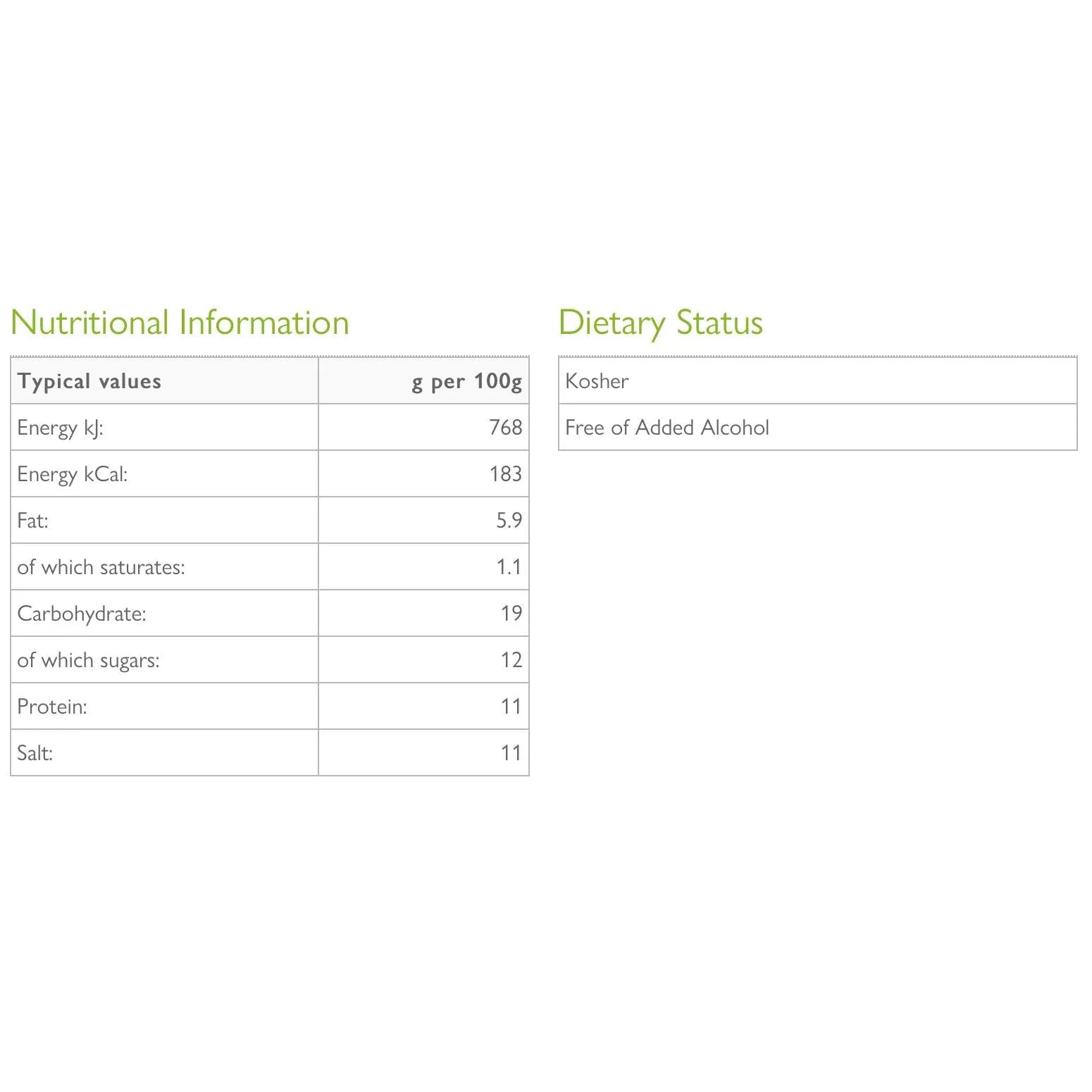Click the Energy kJ row label

61,428
